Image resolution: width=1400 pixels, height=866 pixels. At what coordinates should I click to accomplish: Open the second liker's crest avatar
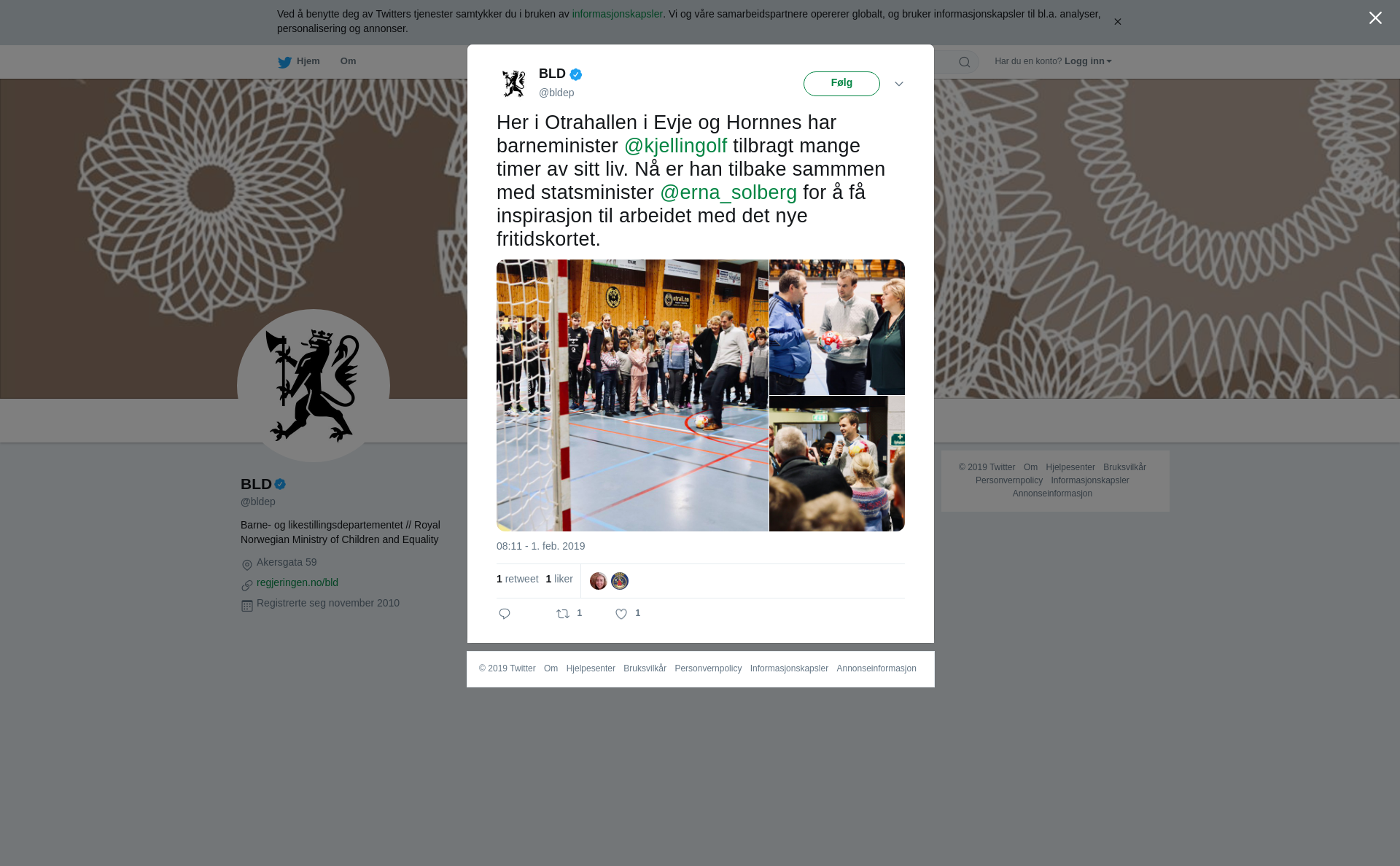[x=620, y=581]
